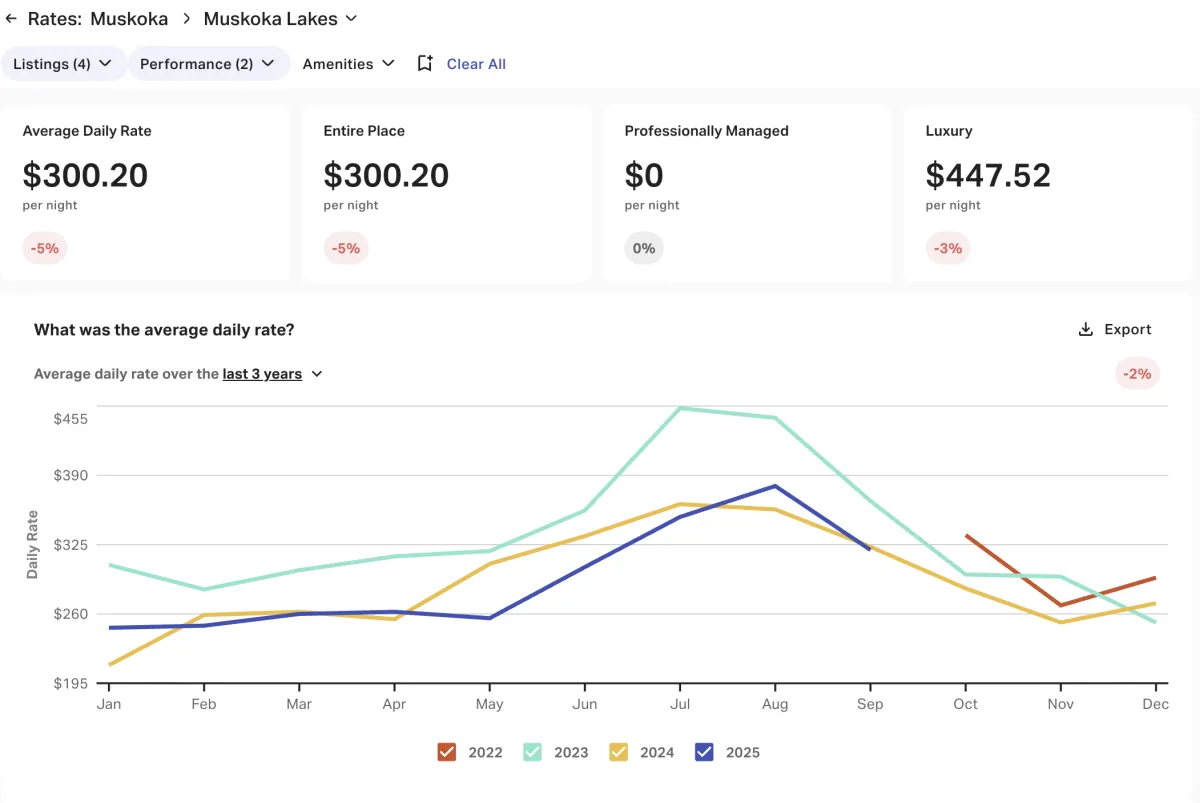Select the Luxury rate card
The width and height of the screenshot is (1200, 803).
[1047, 194]
